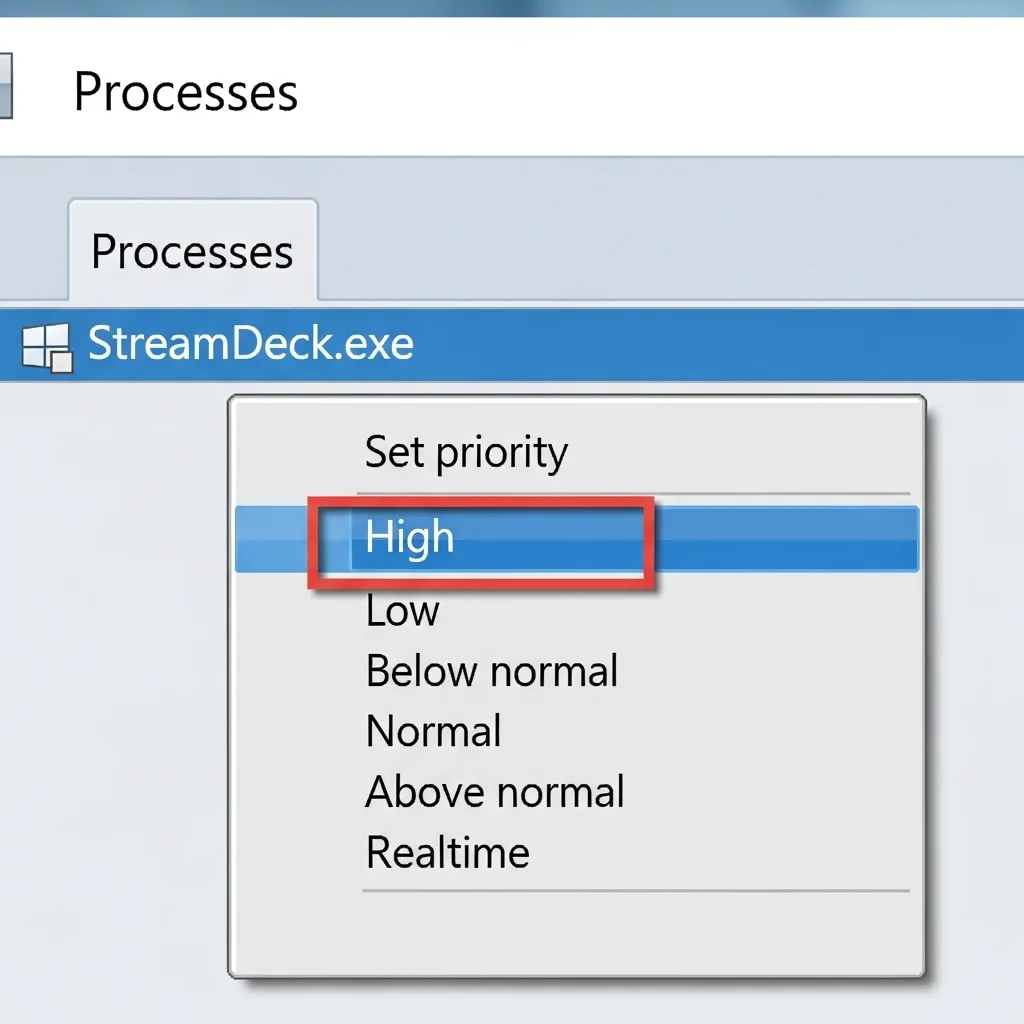
Task: Set priority to Low
Action: click(x=402, y=610)
